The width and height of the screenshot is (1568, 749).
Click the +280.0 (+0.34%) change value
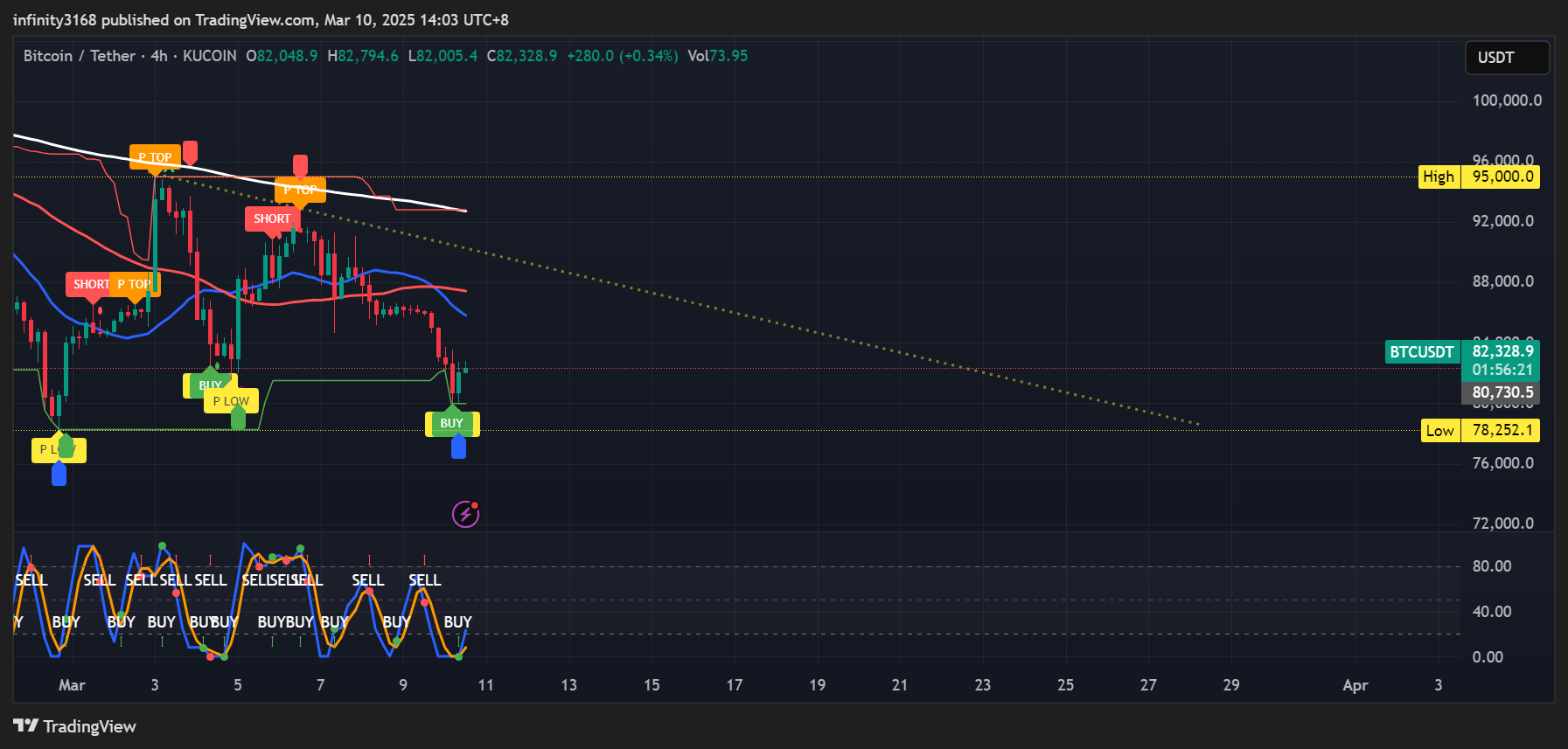[x=623, y=56]
